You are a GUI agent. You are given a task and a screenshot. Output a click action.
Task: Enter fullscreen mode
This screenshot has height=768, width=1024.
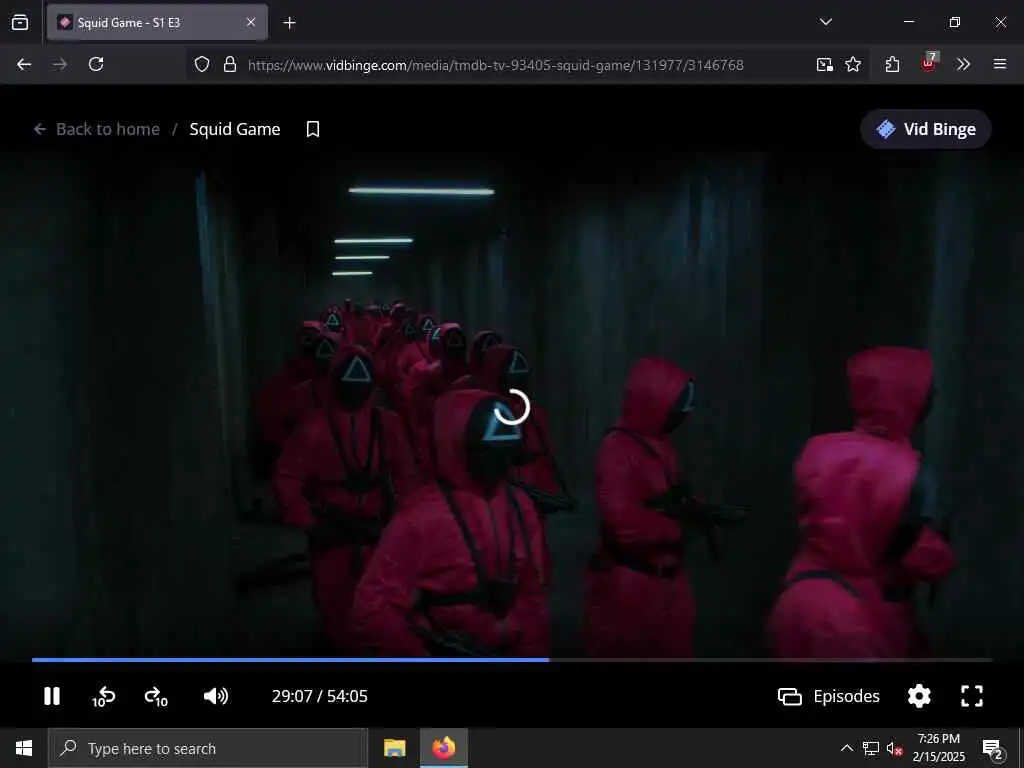972,696
